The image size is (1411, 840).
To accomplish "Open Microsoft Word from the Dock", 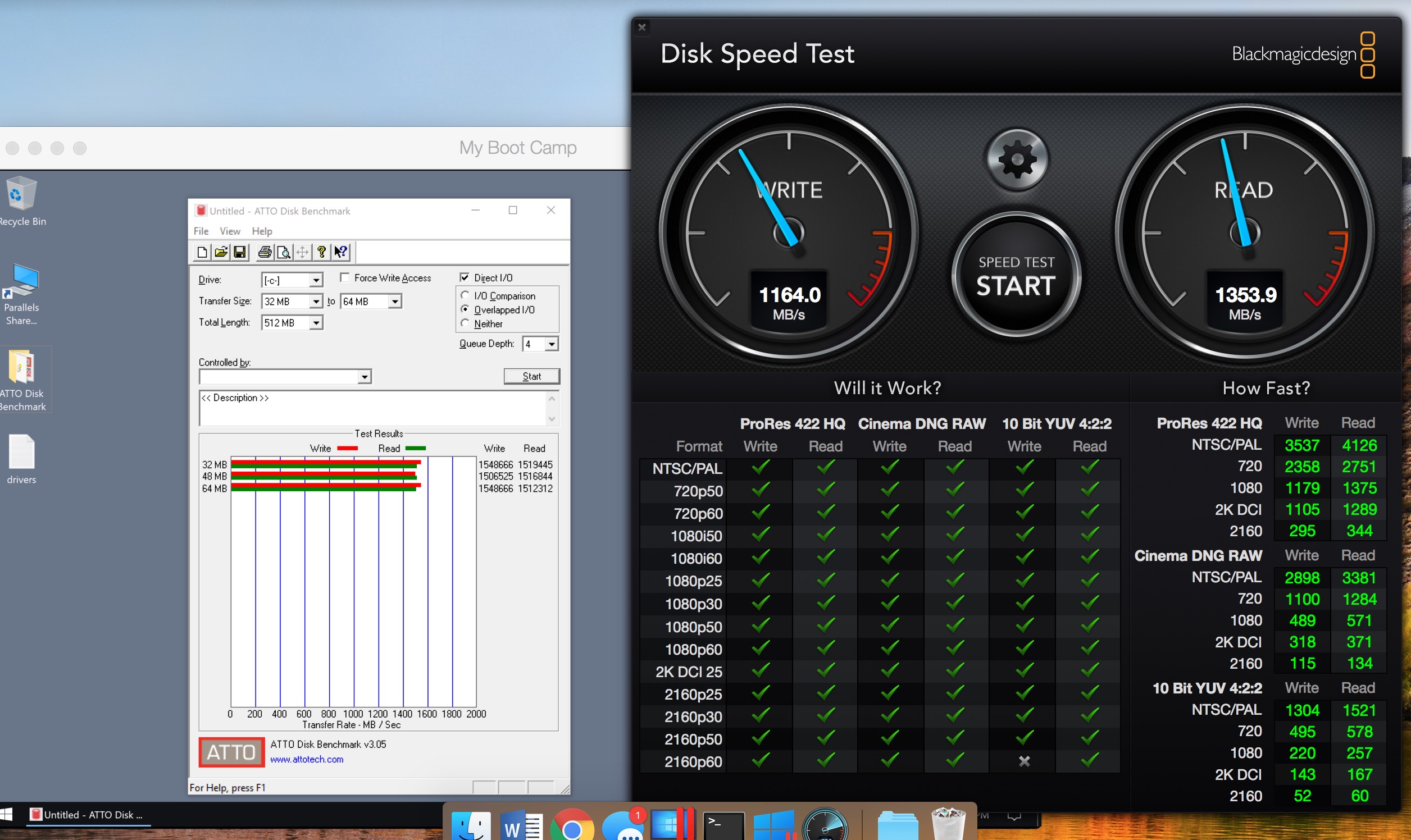I will (521, 825).
